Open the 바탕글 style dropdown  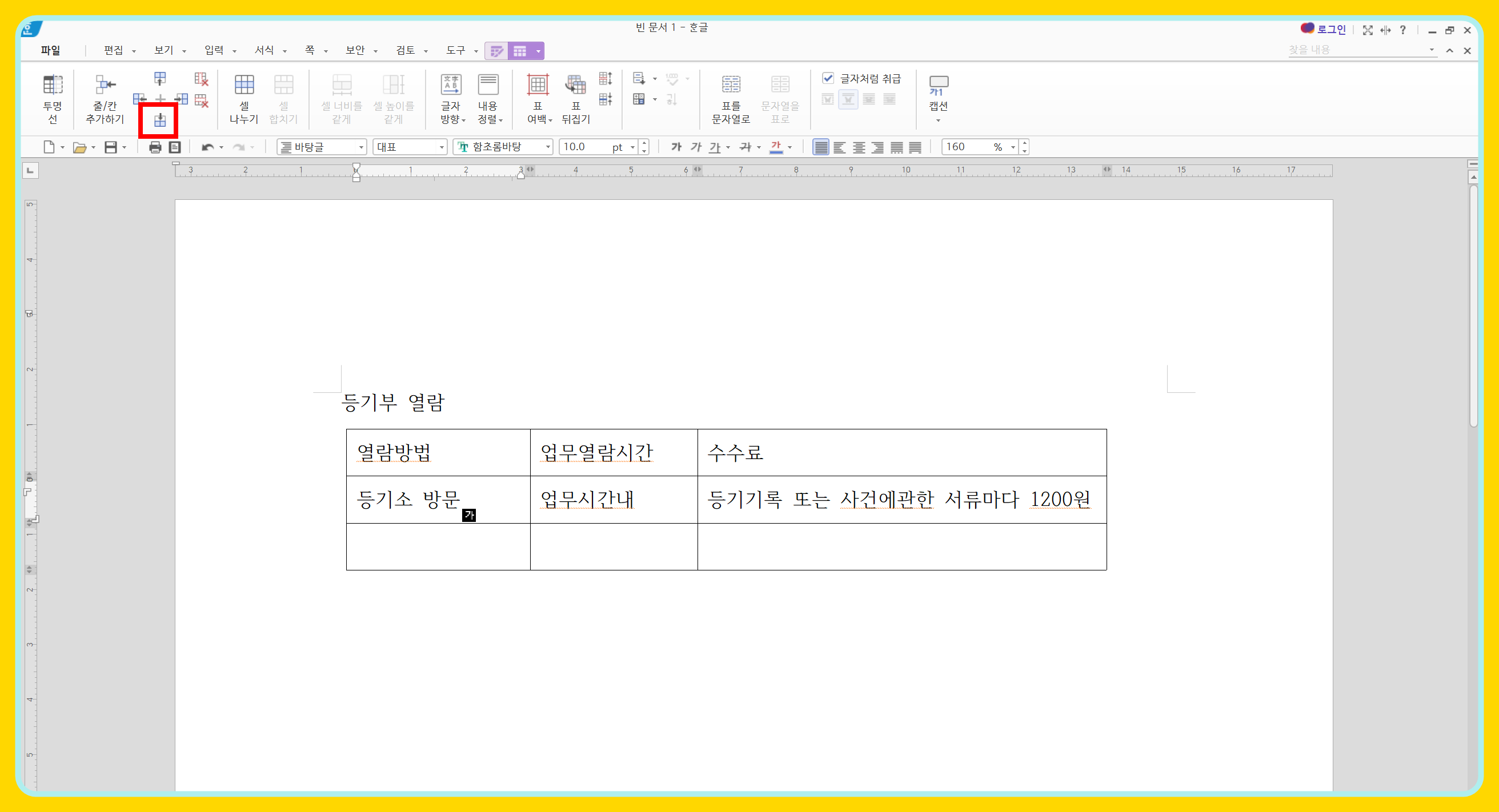pyautogui.click(x=361, y=147)
